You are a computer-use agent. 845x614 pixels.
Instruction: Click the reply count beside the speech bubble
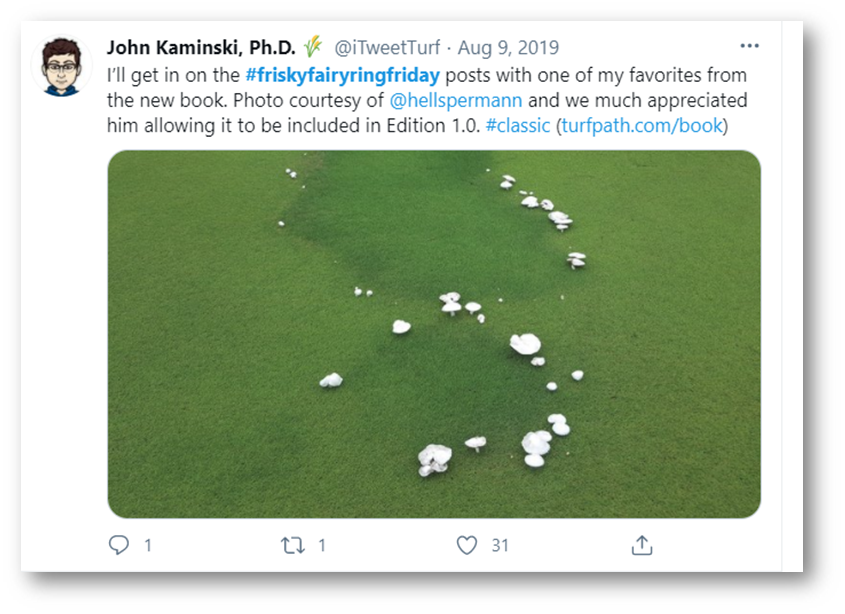[148, 545]
